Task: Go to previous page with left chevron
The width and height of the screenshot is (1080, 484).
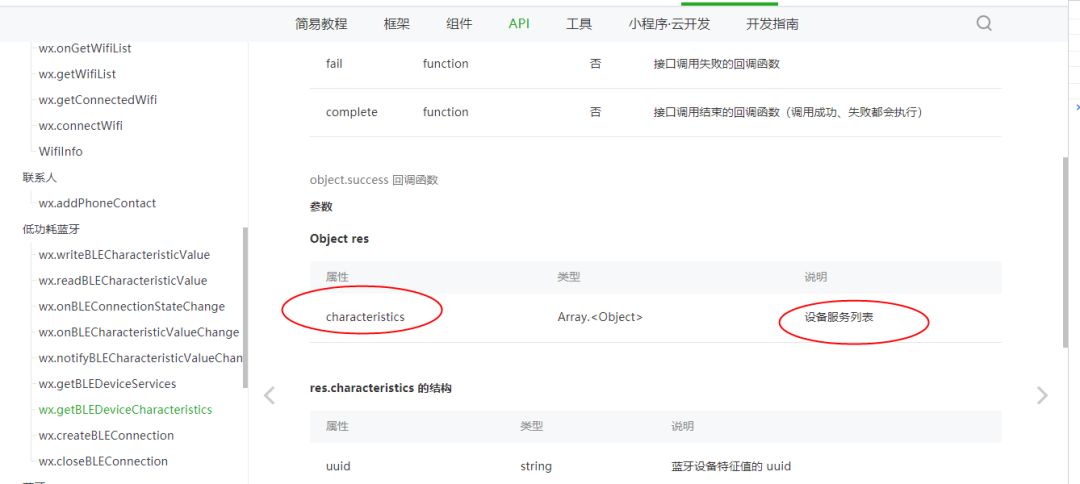Action: coord(269,395)
